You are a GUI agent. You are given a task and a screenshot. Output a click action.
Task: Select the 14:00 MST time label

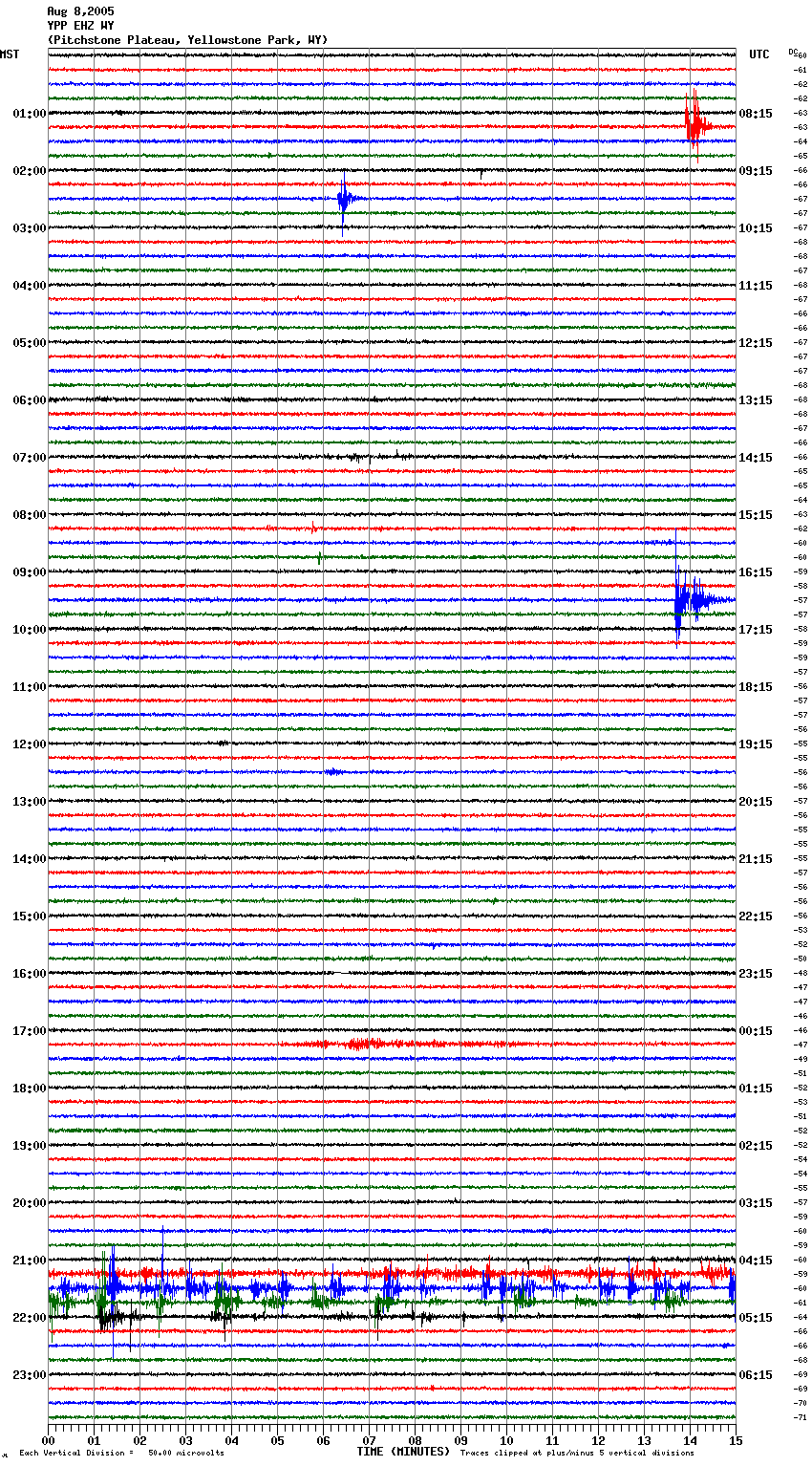30,859
